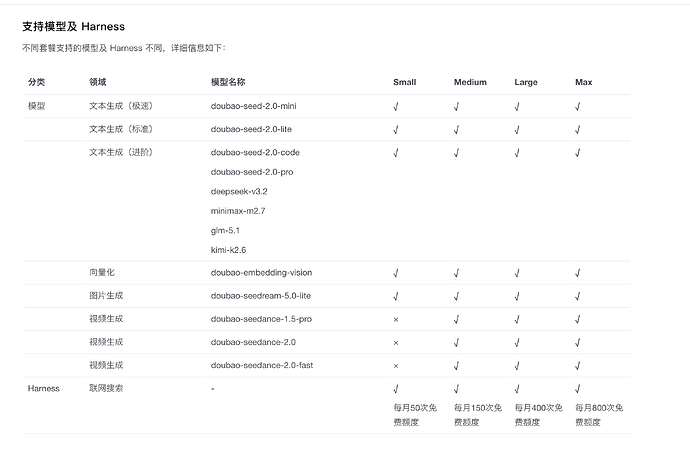Select the 模型 category cell
The height and width of the screenshot is (462, 690).
click(37, 106)
